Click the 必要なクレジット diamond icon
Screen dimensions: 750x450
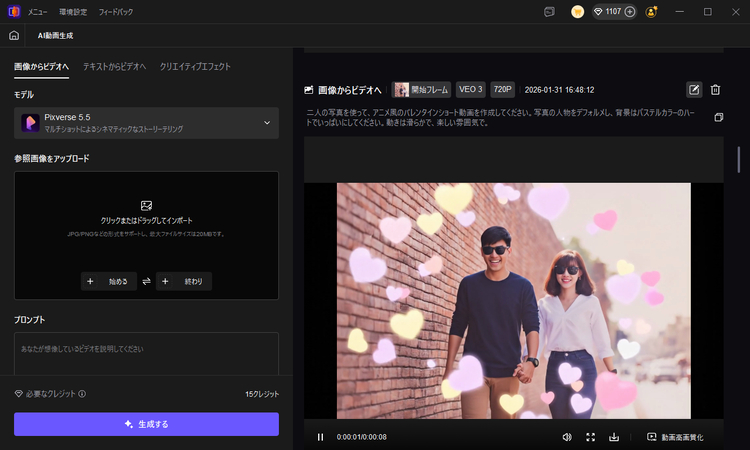pyautogui.click(x=19, y=394)
